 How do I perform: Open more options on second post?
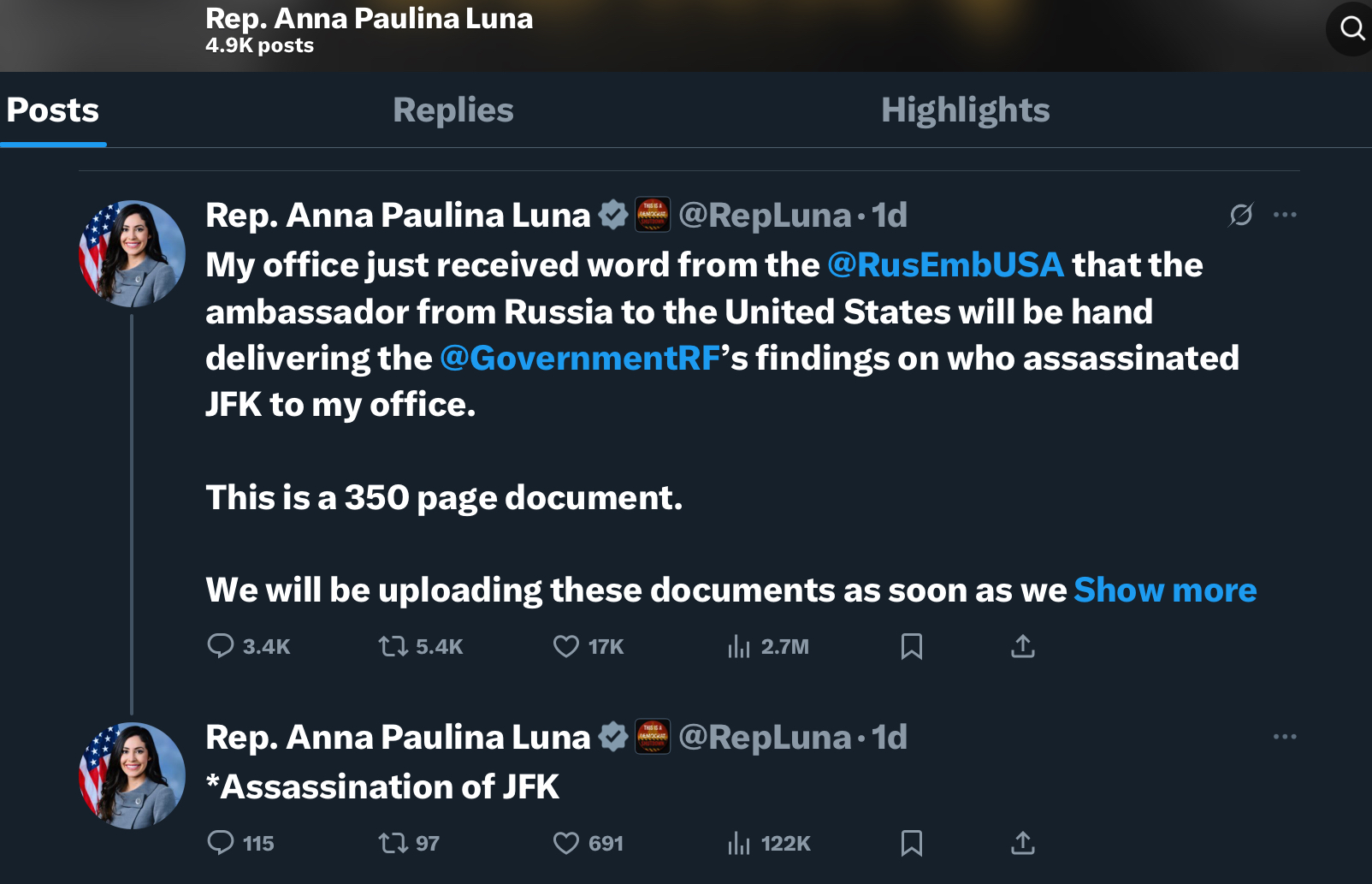point(1285,737)
